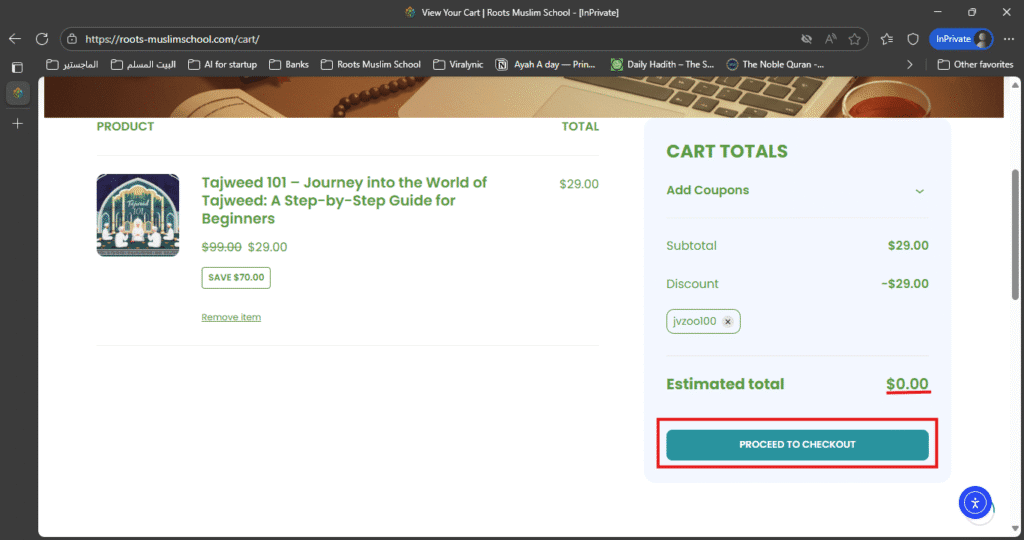Remove the jvzoo100 coupon chip

point(728,322)
